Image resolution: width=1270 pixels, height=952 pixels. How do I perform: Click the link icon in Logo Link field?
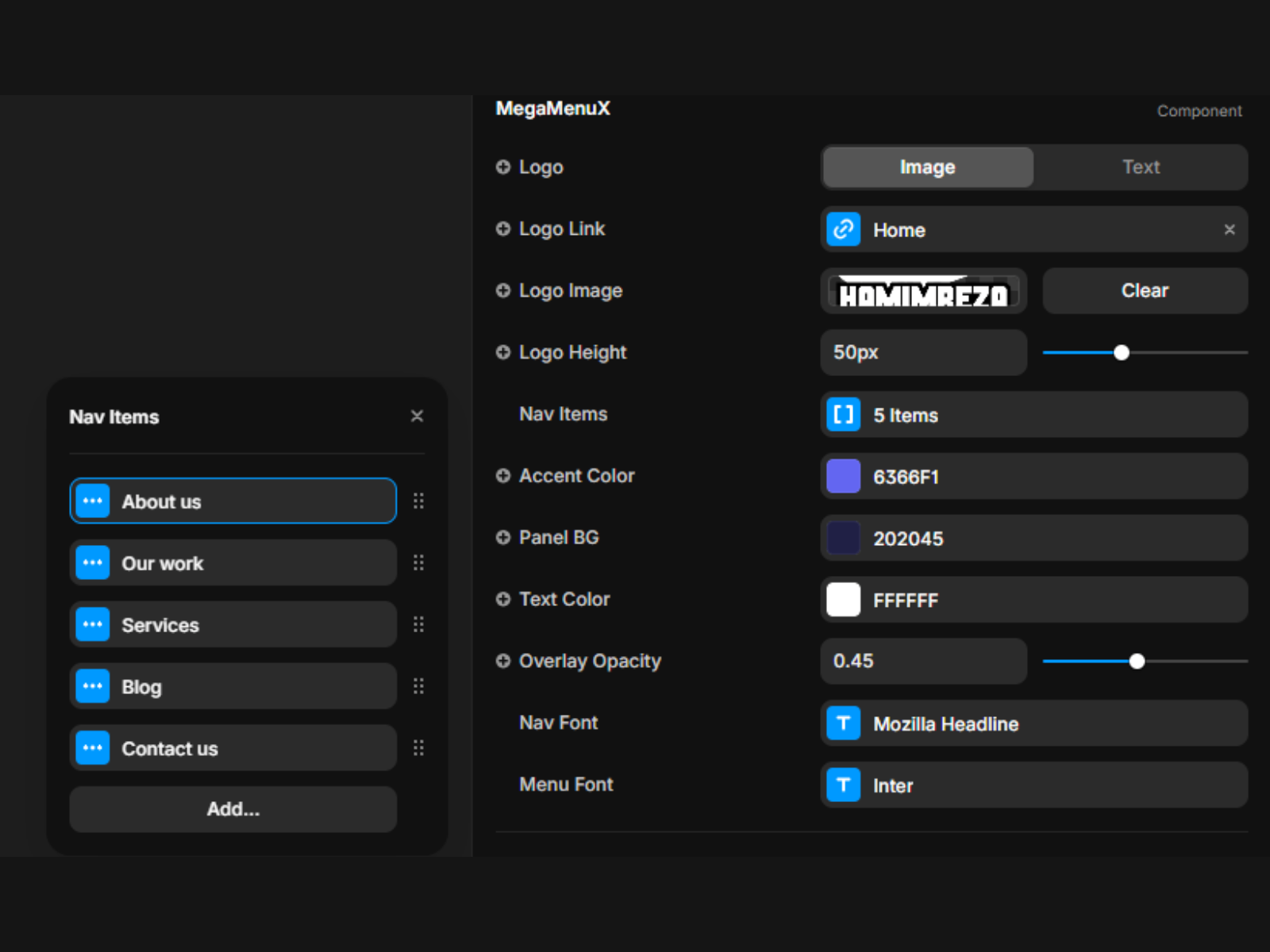(x=843, y=230)
